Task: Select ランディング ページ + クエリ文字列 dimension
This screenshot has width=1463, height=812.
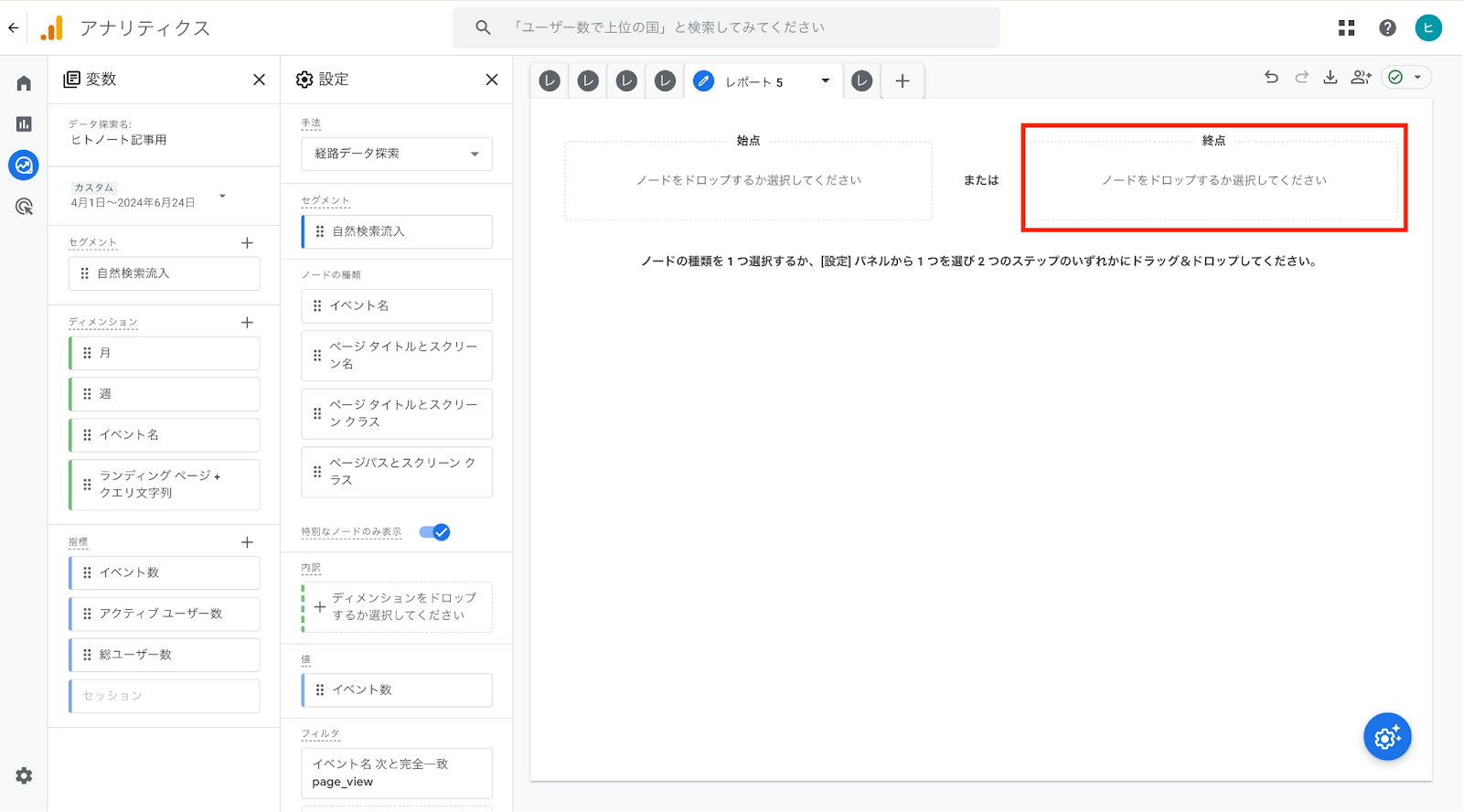Action: 165,485
